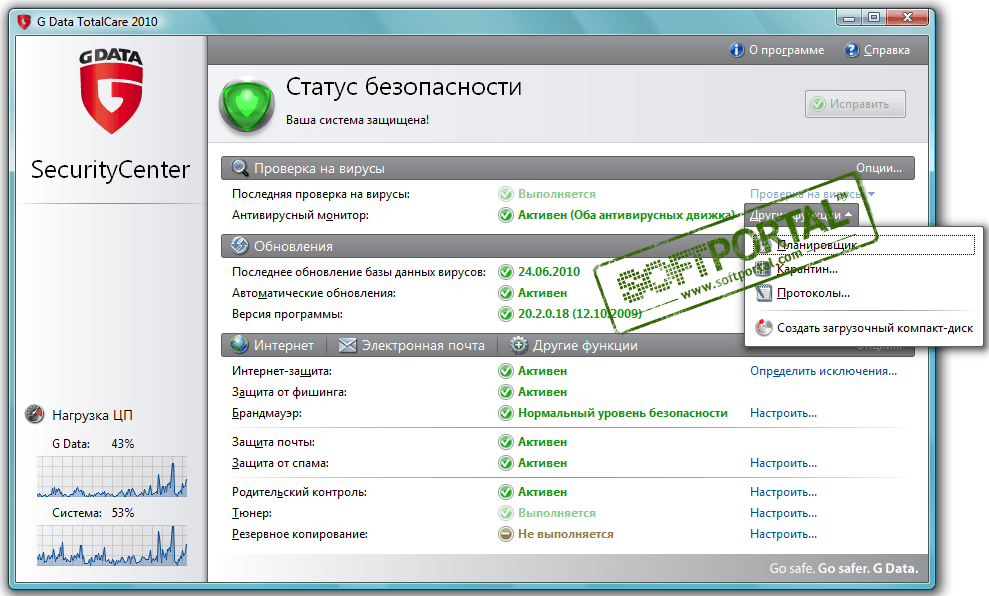This screenshot has height=596, width=989.
Task: Select Создать загрузочный компакт-диск menu entry
Action: pos(863,328)
